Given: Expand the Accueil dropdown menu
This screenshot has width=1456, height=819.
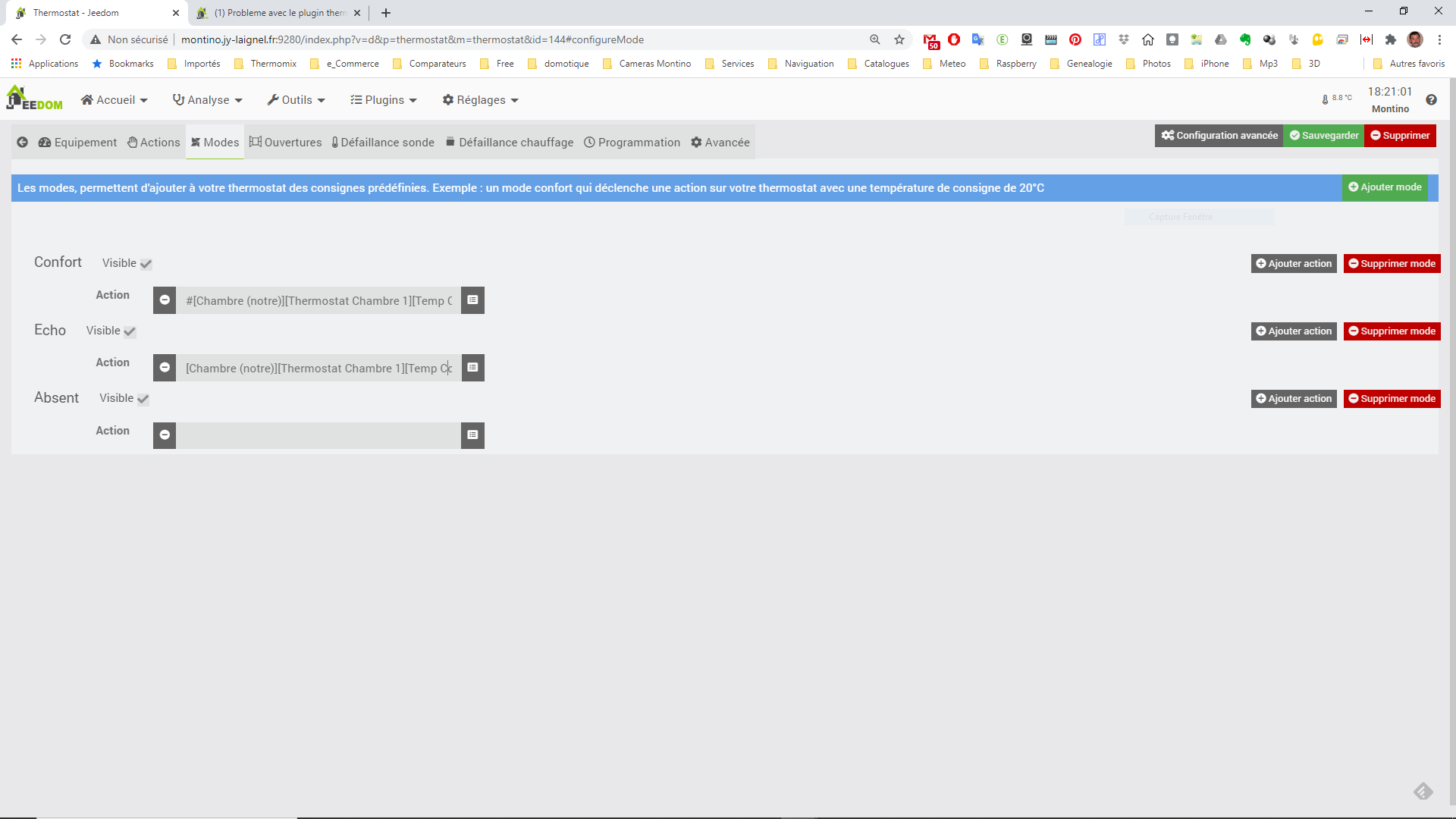Looking at the screenshot, I should coord(115,100).
